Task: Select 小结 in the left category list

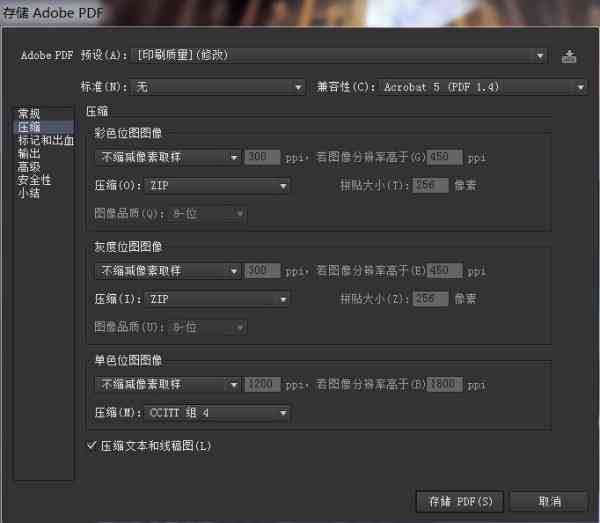Action: point(29,193)
